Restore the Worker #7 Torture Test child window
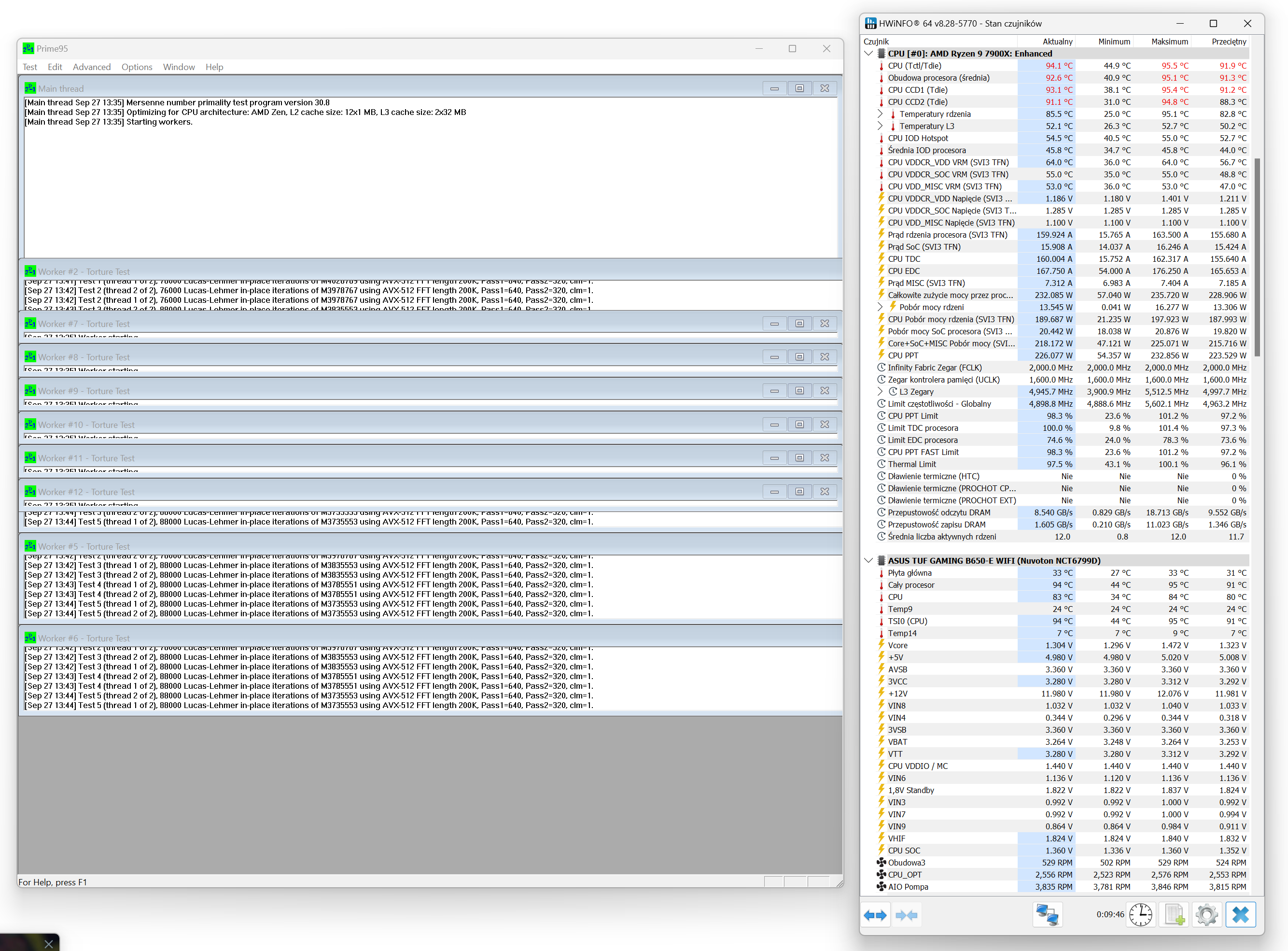Viewport: 1288px width, 951px height. [799, 324]
